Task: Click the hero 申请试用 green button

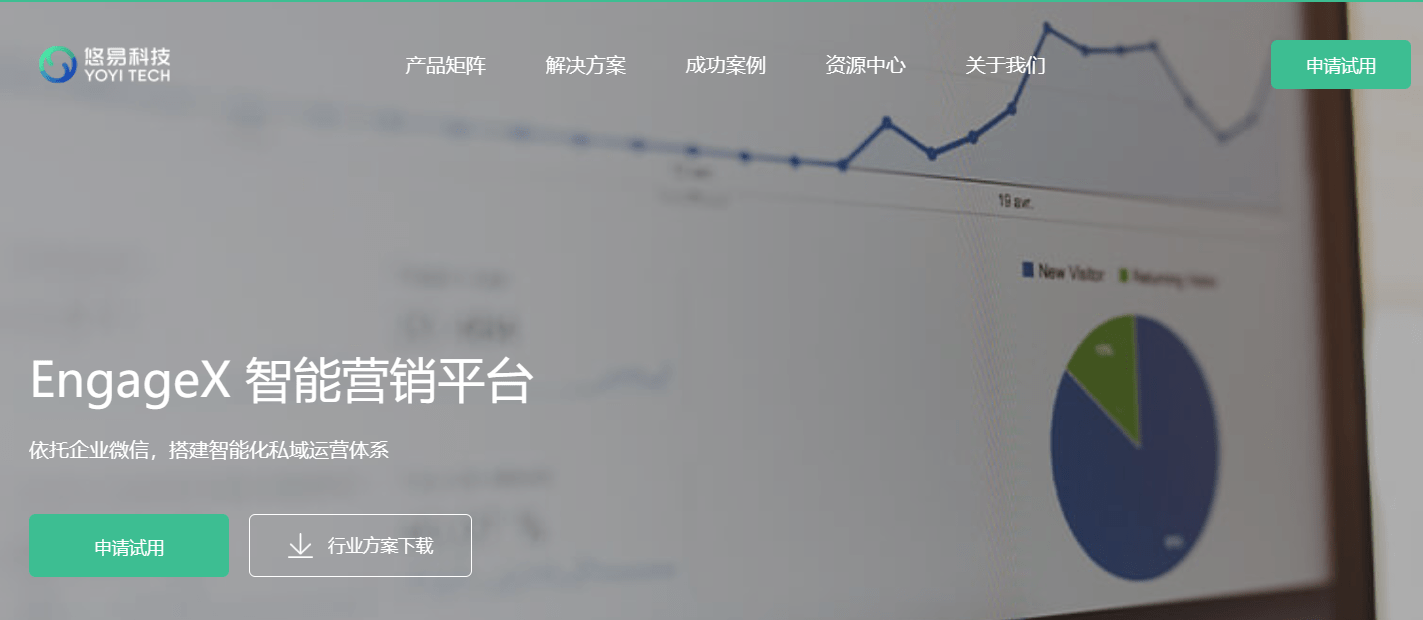Action: click(x=129, y=546)
